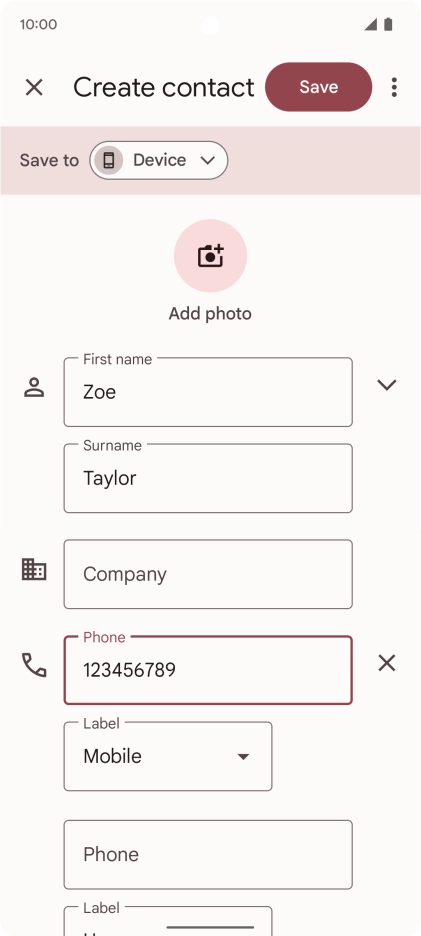The height and width of the screenshot is (936, 421).
Task: Tap the device icon in Save to chip
Action: point(109,160)
